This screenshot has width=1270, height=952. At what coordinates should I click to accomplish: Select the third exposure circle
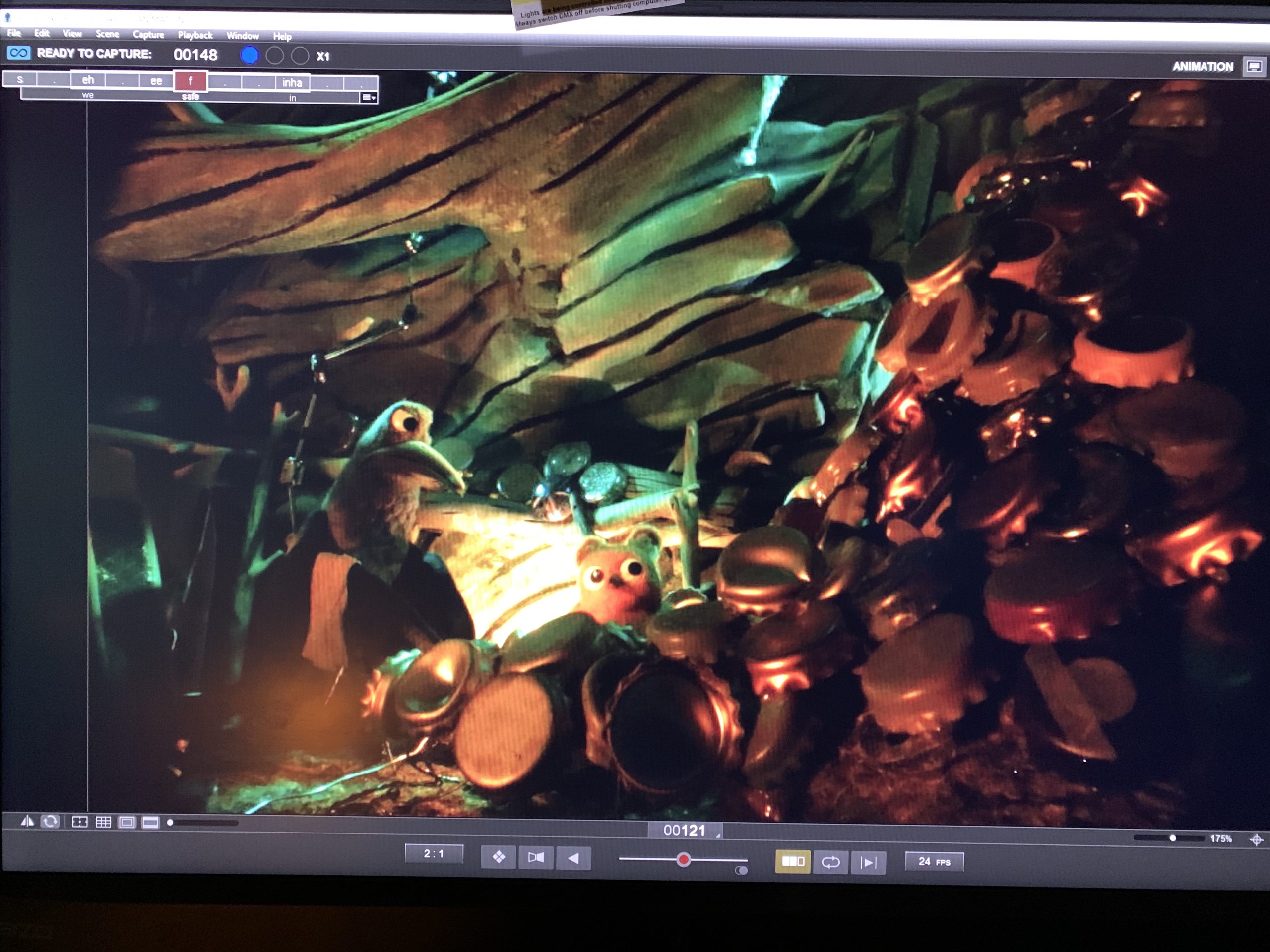(x=300, y=56)
